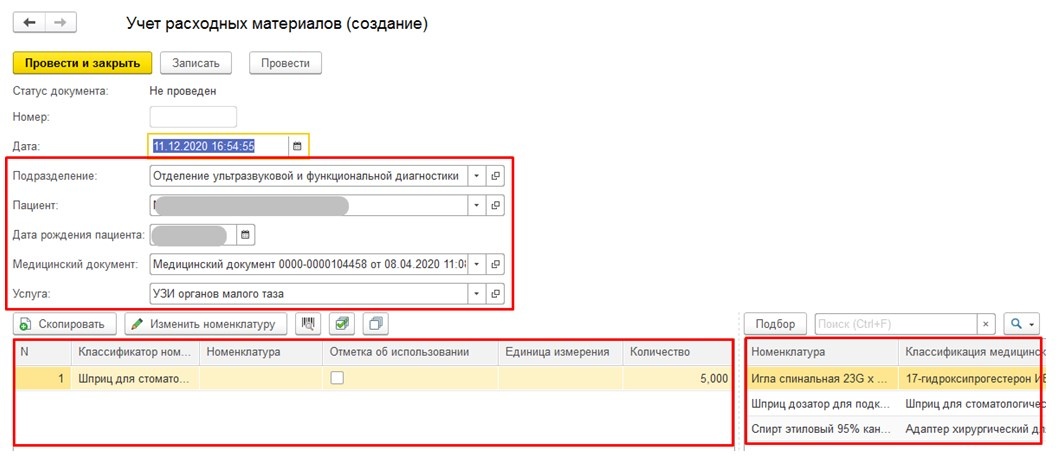Open the magnifier search options dropdown
1058x456 pixels.
[x=1022, y=324]
